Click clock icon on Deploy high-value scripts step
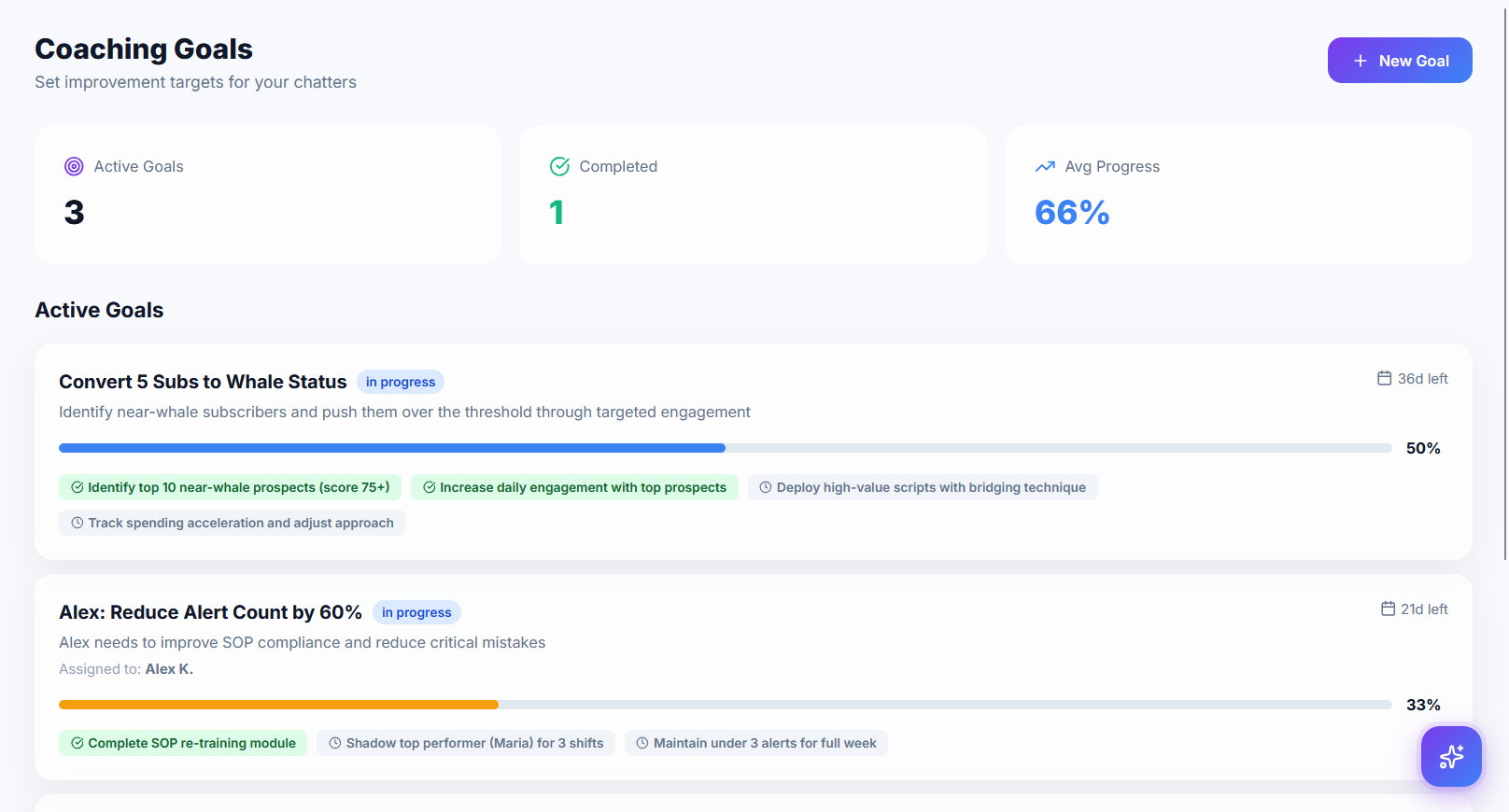This screenshot has height=812, width=1509. point(766,487)
